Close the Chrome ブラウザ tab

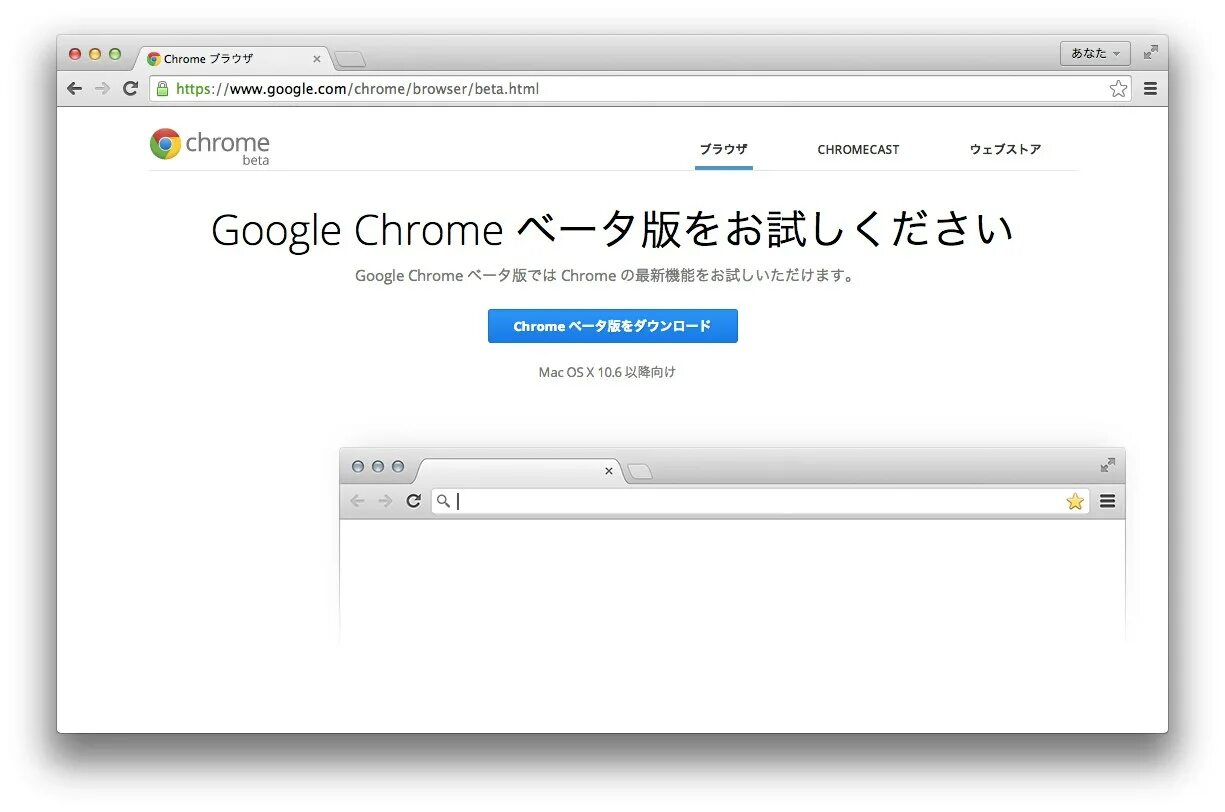pyautogui.click(x=317, y=59)
